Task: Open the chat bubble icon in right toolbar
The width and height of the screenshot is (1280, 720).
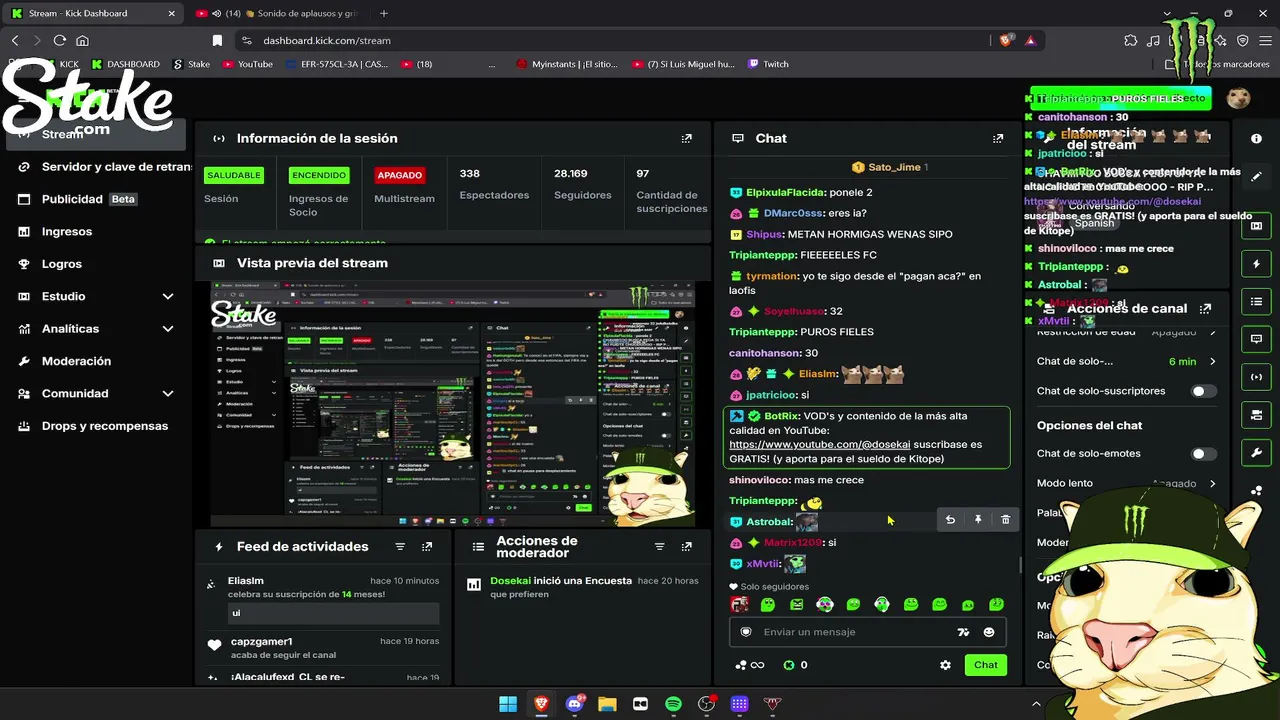Action: pyautogui.click(x=1257, y=339)
